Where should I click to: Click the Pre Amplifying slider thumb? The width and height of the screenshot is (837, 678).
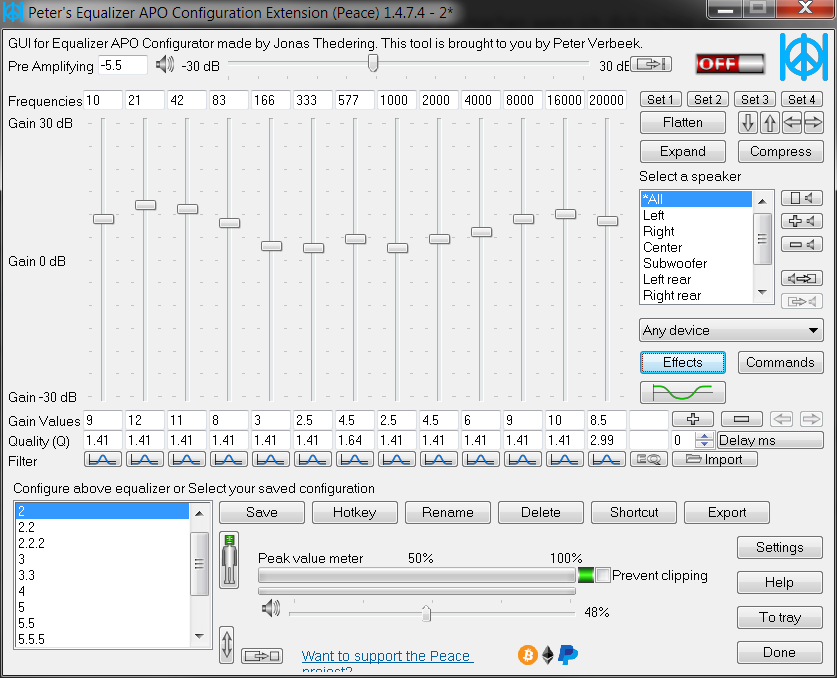[373, 63]
